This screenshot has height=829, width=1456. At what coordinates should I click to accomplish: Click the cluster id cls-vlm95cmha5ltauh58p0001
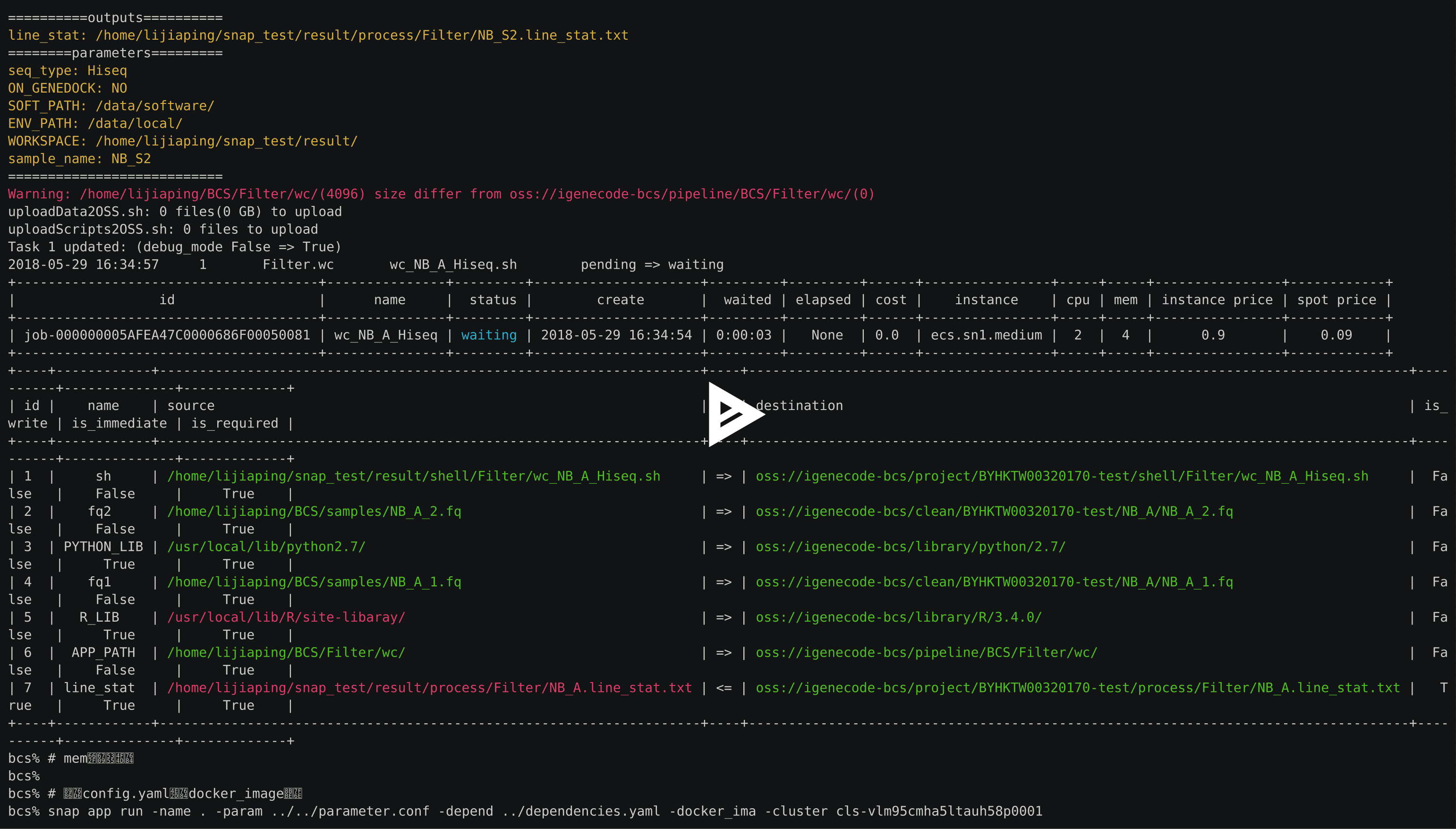(x=939, y=812)
